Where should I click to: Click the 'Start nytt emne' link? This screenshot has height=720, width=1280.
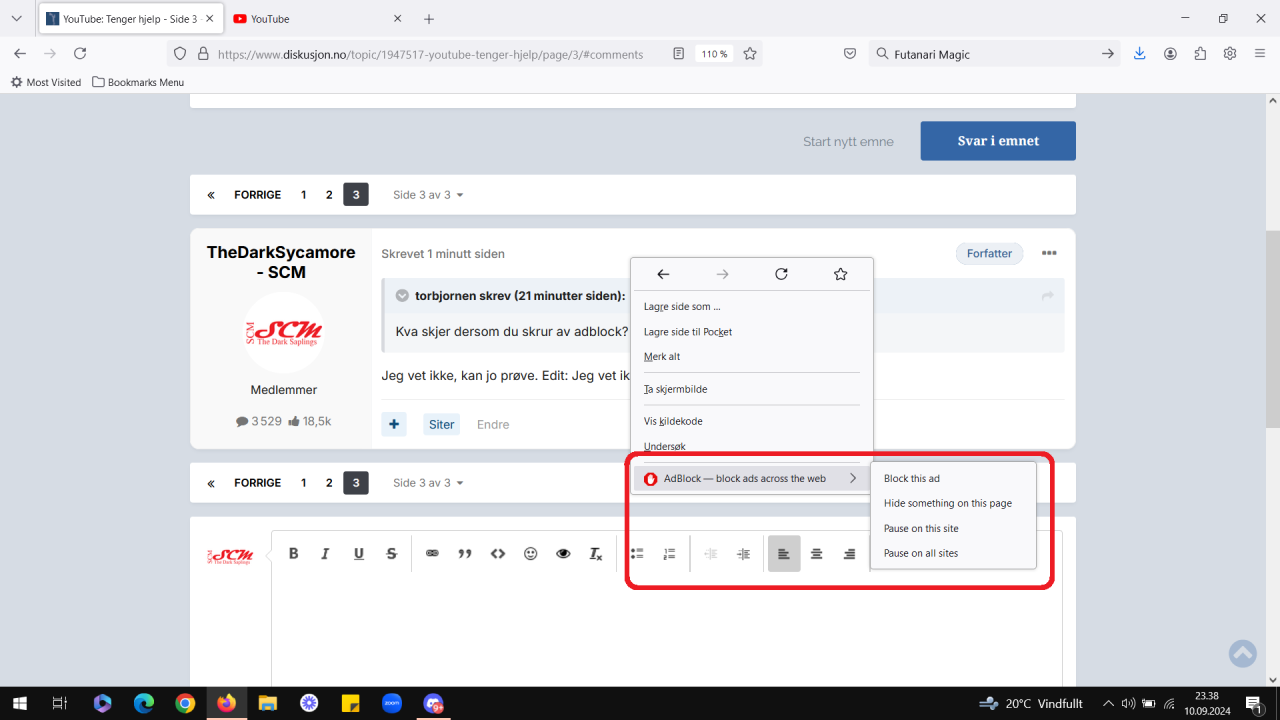(848, 141)
